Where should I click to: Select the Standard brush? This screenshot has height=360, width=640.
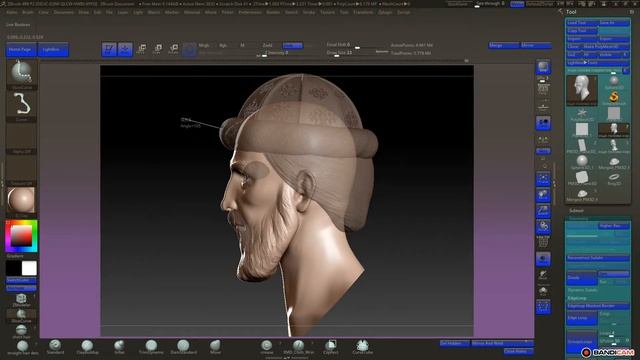(x=55, y=347)
